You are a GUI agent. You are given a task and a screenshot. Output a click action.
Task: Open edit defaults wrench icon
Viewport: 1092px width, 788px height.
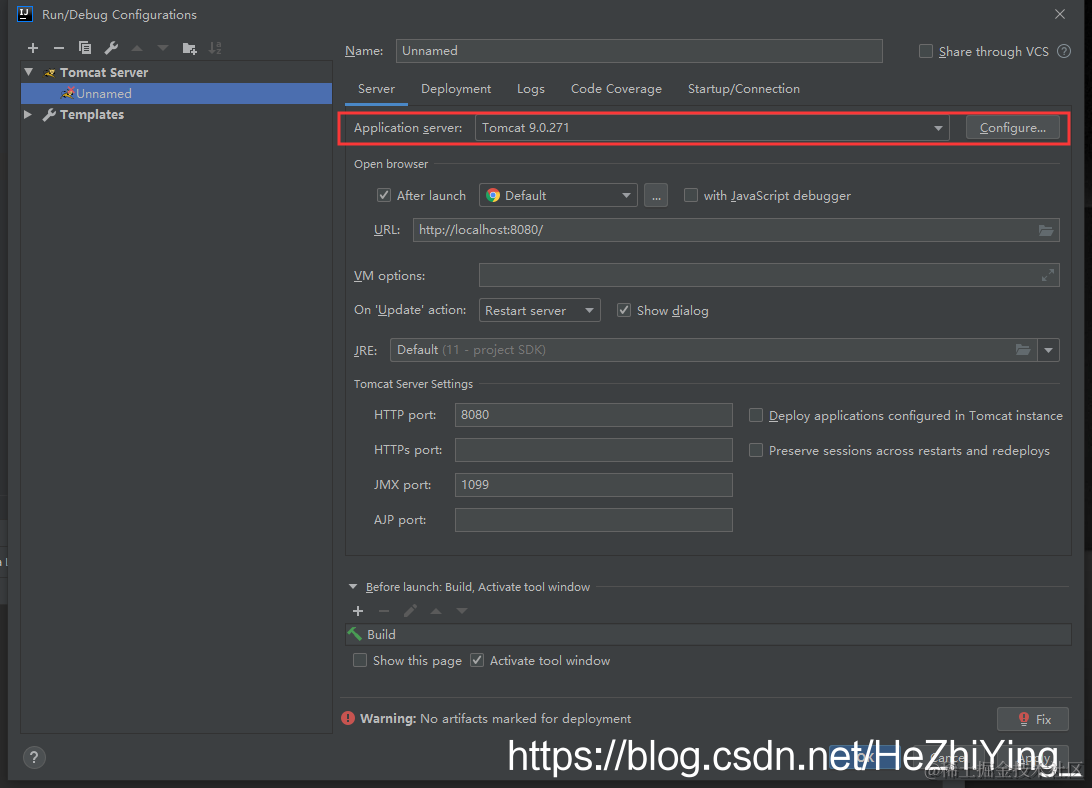pos(111,48)
